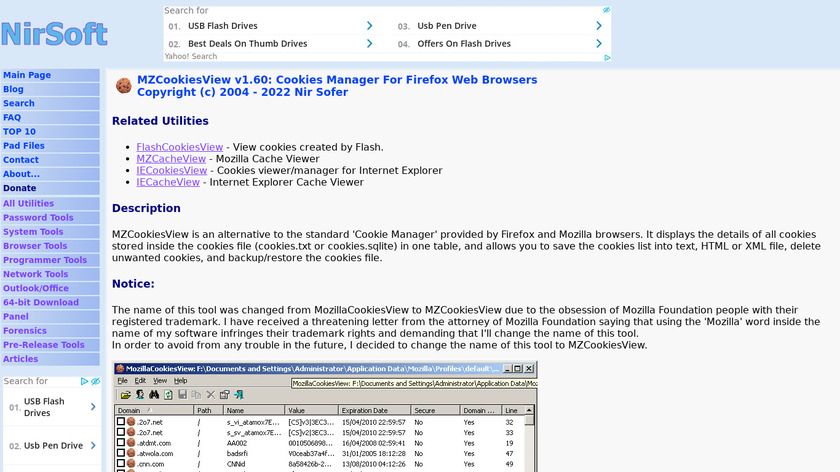Open Offers On Flash Drives ad result
Image resolution: width=840 pixels, height=472 pixels.
point(464,44)
